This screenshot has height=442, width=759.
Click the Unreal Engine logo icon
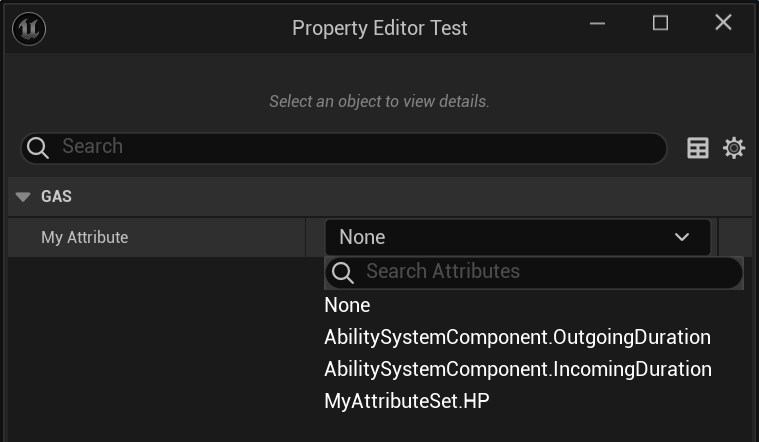tap(28, 28)
